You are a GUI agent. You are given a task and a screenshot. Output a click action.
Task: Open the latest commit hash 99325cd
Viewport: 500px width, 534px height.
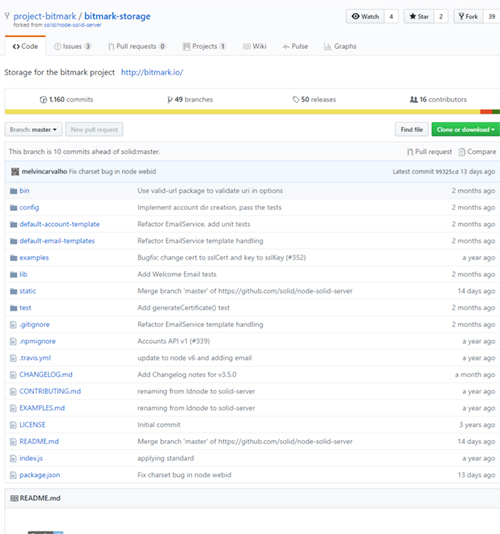click(x=447, y=172)
